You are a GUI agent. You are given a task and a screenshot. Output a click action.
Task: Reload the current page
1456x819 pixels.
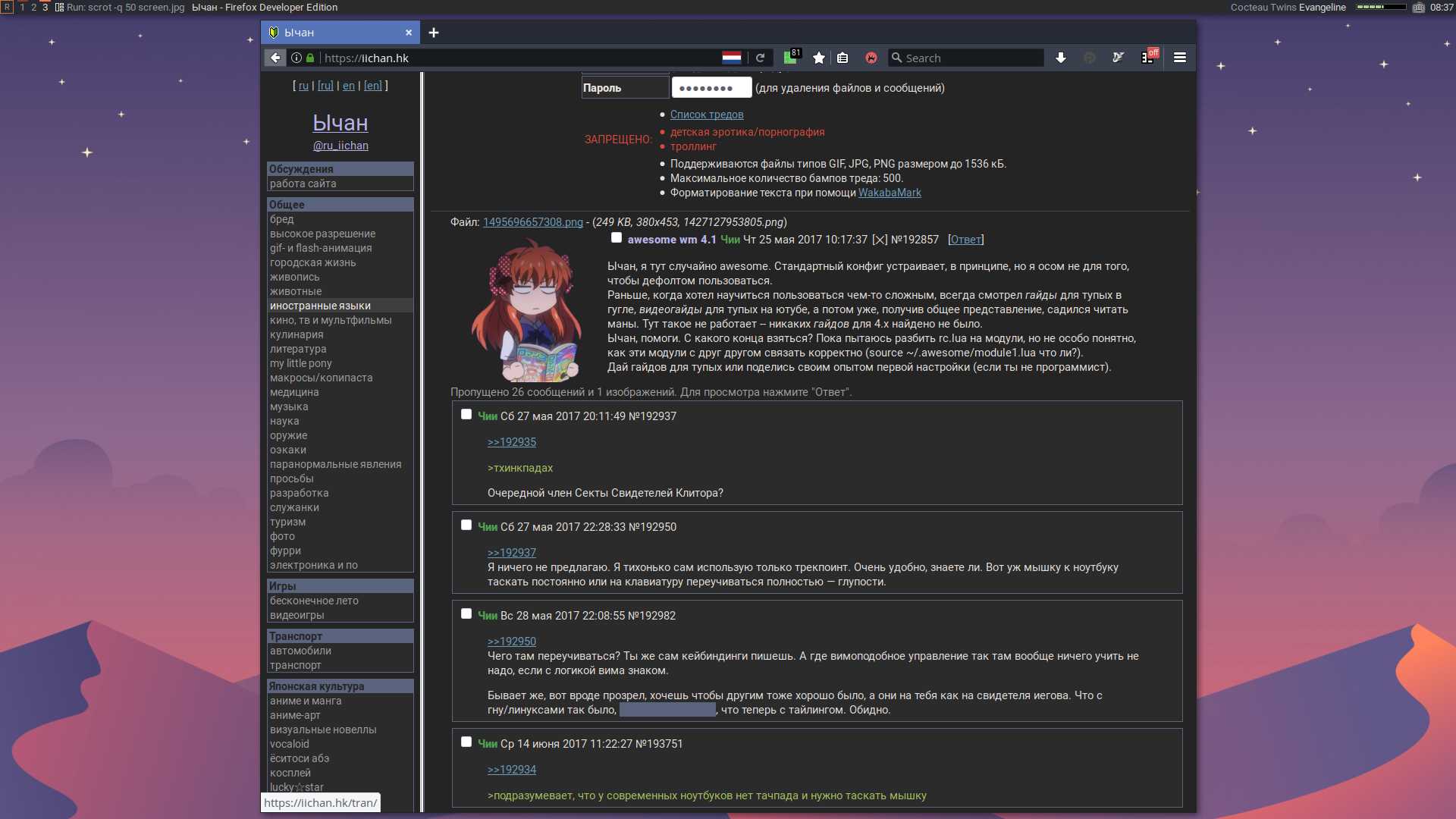click(761, 58)
